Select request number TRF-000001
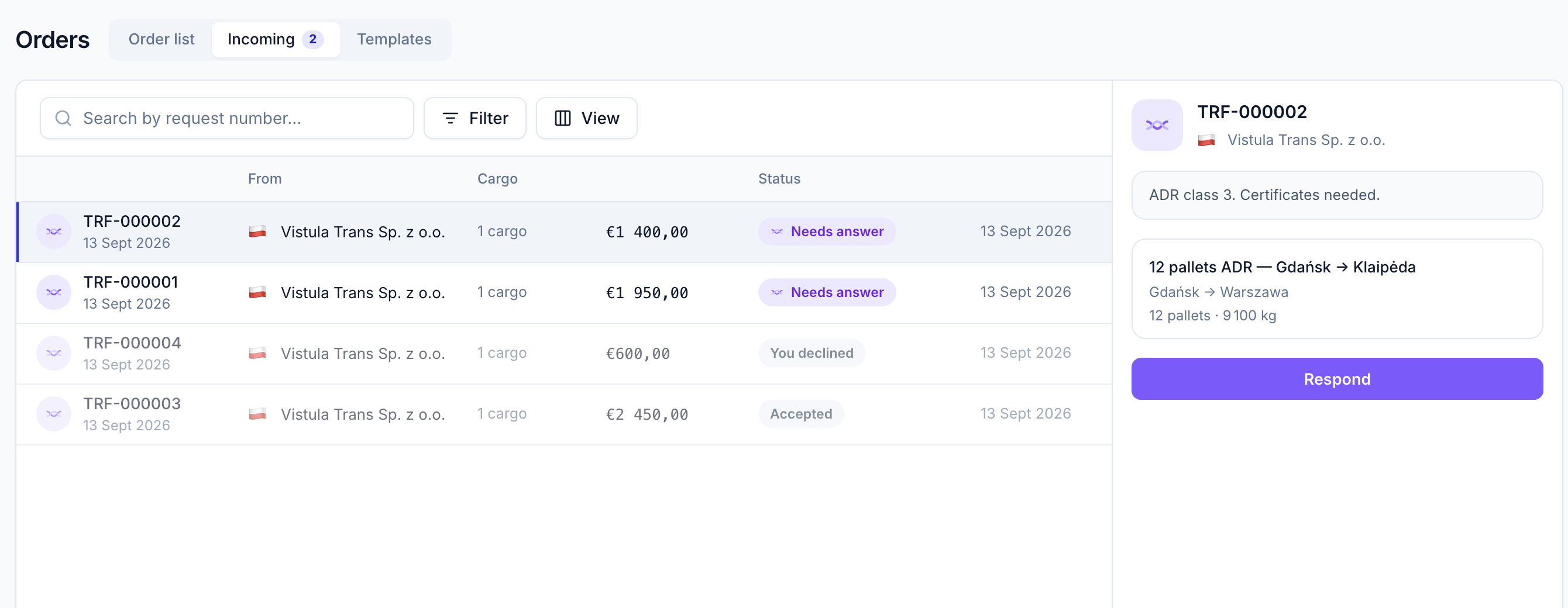 131,282
